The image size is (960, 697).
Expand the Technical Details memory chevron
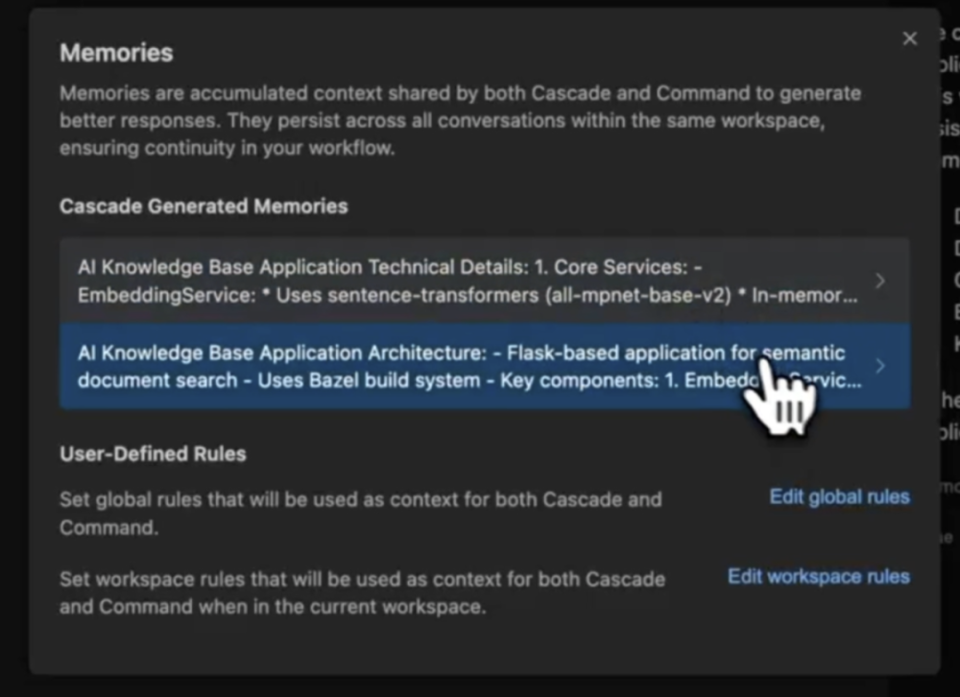(x=880, y=281)
